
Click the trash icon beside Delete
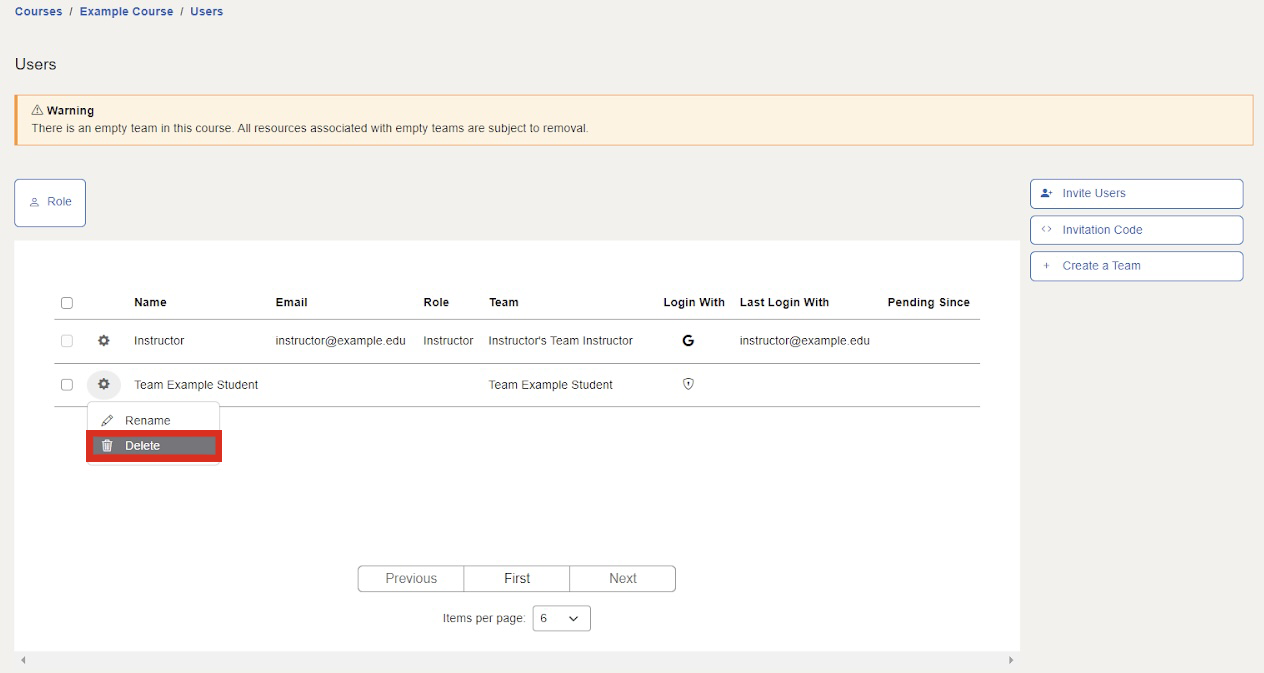point(107,446)
